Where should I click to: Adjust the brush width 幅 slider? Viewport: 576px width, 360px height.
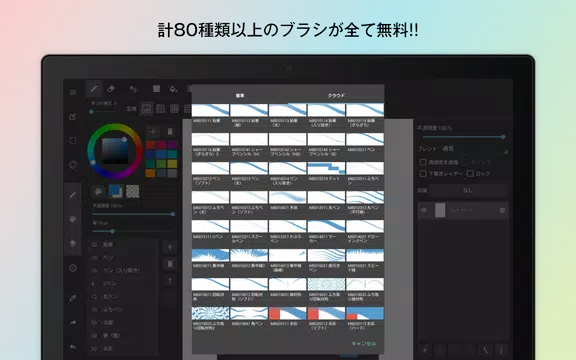[133, 231]
